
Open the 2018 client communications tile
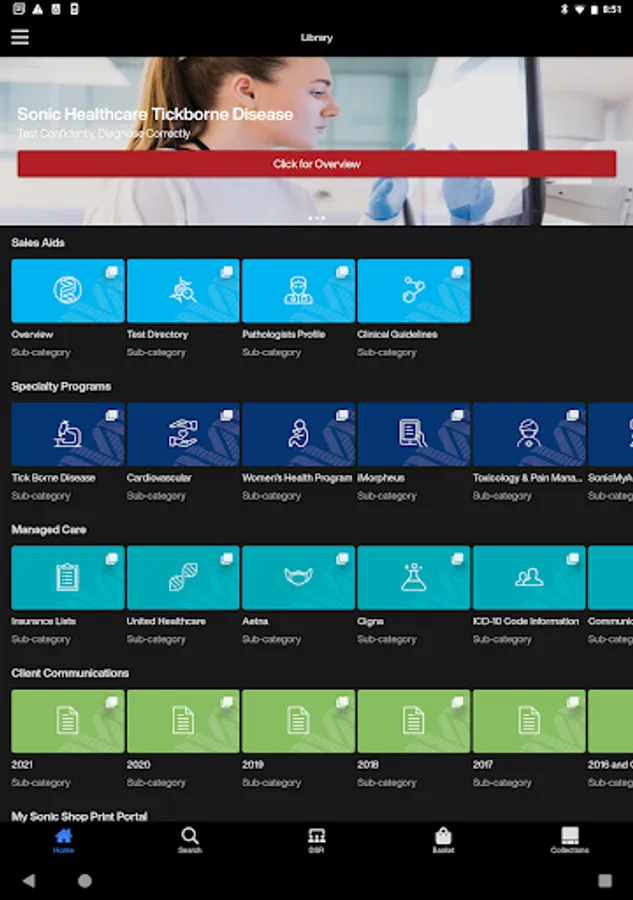[414, 721]
